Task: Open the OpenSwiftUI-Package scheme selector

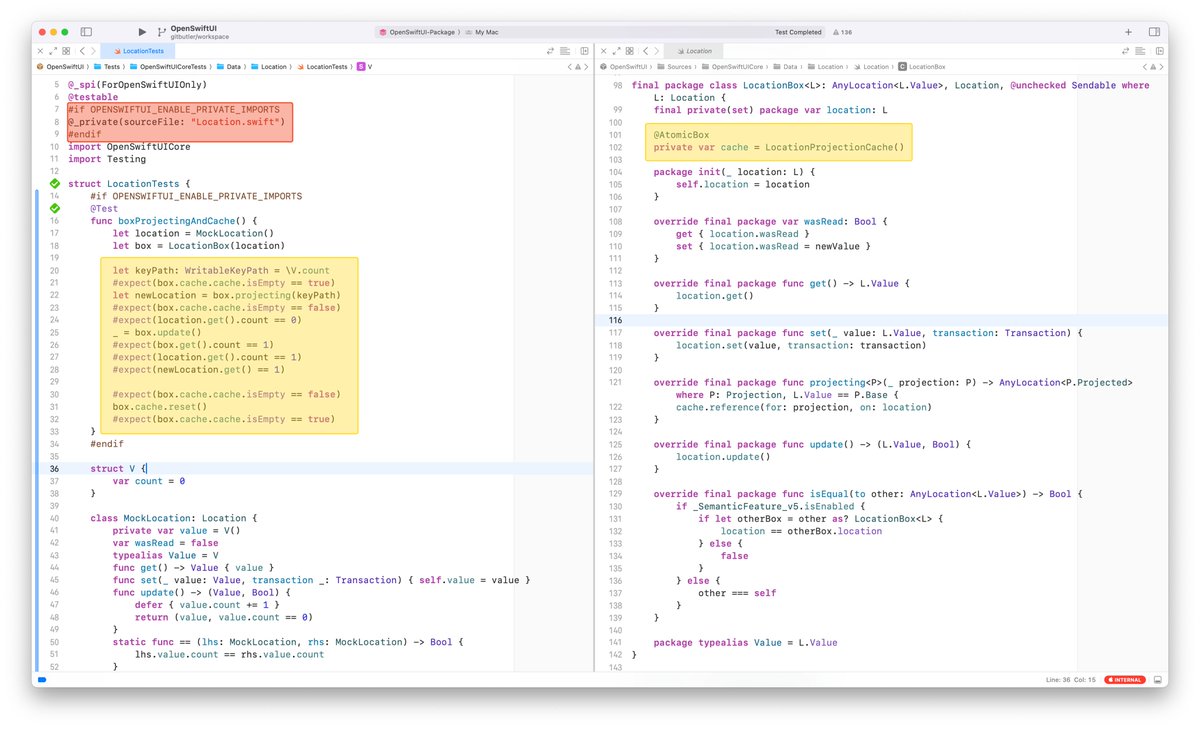Action: point(421,32)
